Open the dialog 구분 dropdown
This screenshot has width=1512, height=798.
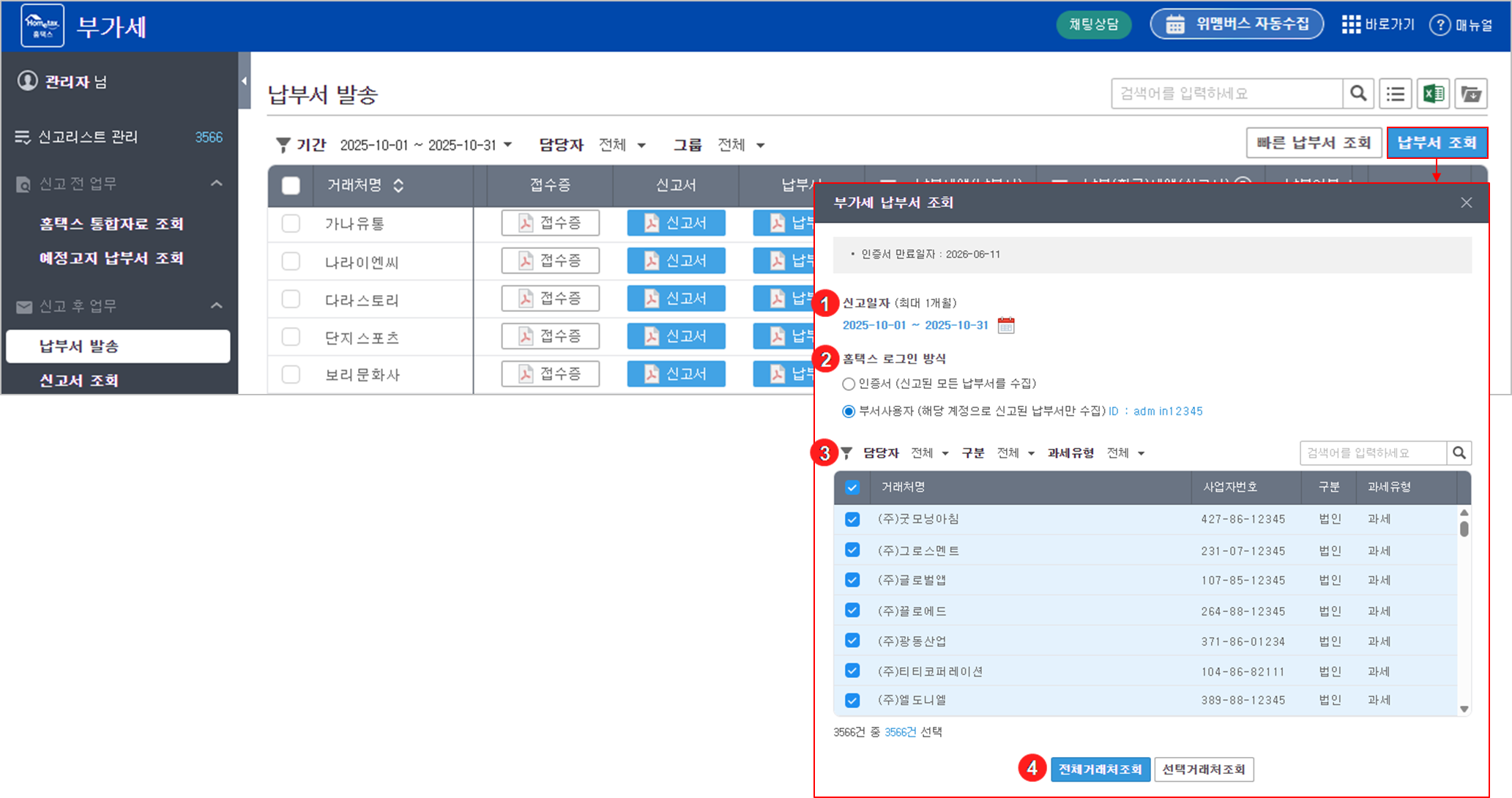click(1016, 453)
